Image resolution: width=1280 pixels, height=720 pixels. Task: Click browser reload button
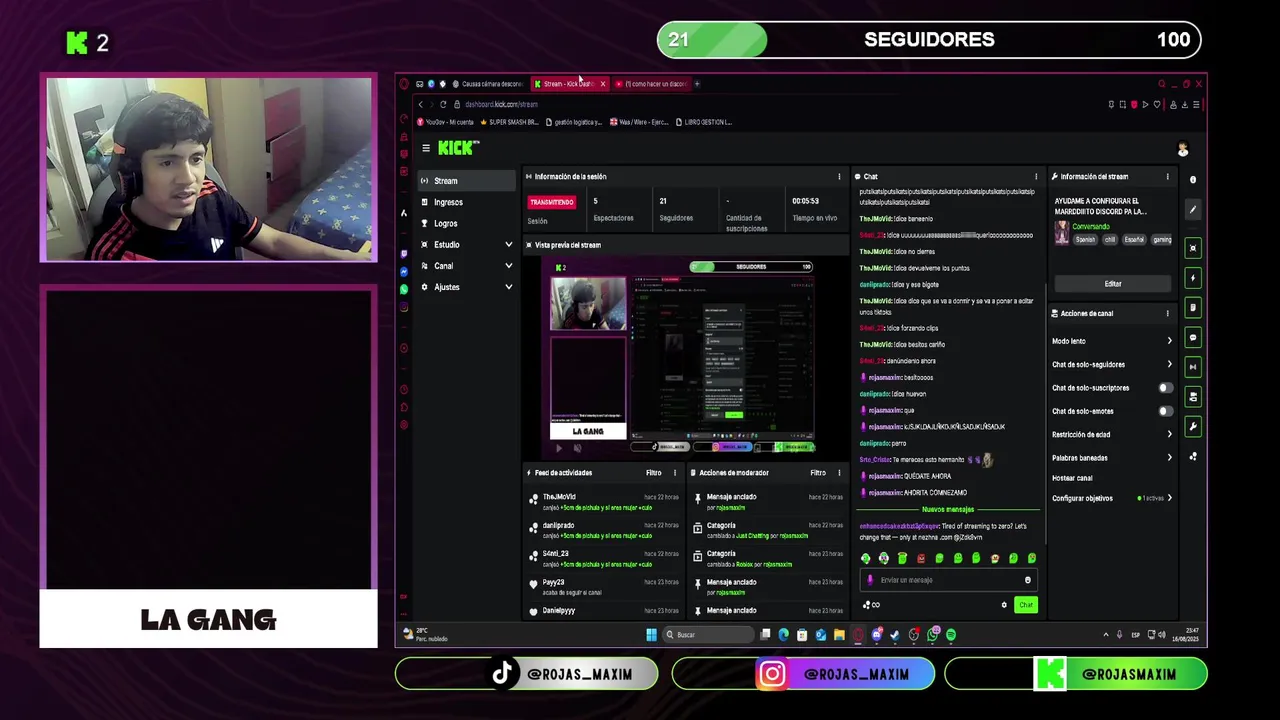pyautogui.click(x=443, y=104)
